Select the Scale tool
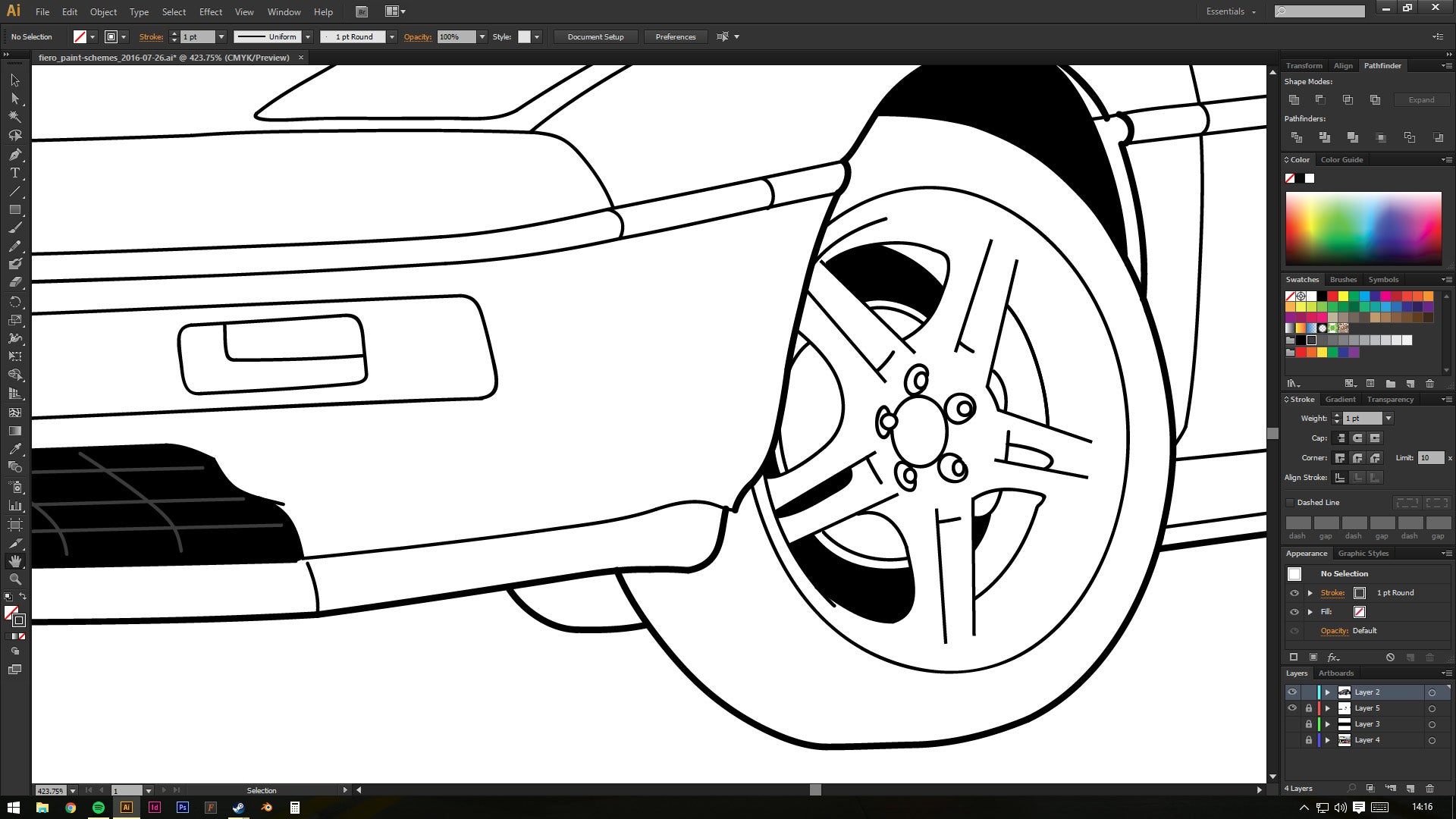 14,320
